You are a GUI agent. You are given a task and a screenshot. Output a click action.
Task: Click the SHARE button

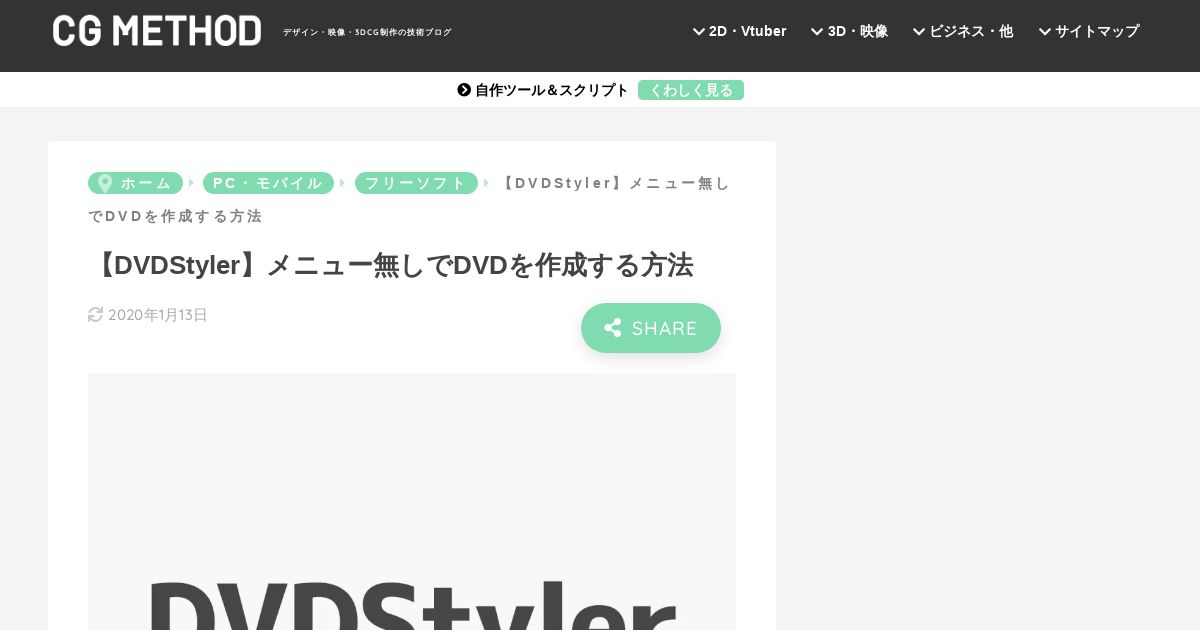click(651, 328)
